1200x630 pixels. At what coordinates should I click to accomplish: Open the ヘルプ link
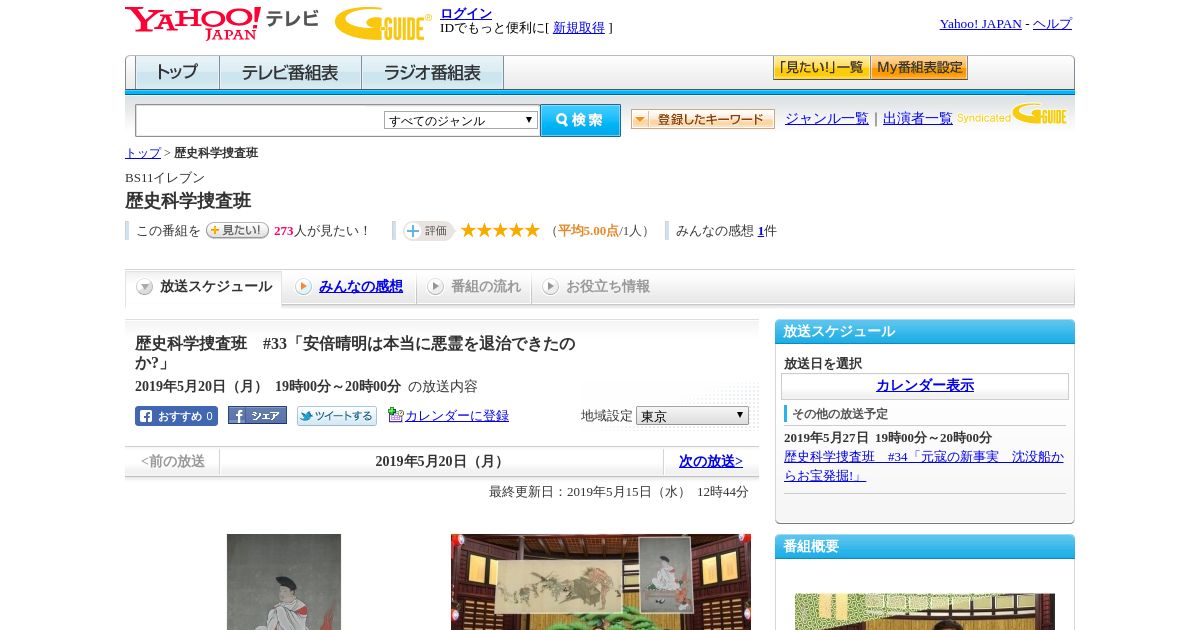1052,24
